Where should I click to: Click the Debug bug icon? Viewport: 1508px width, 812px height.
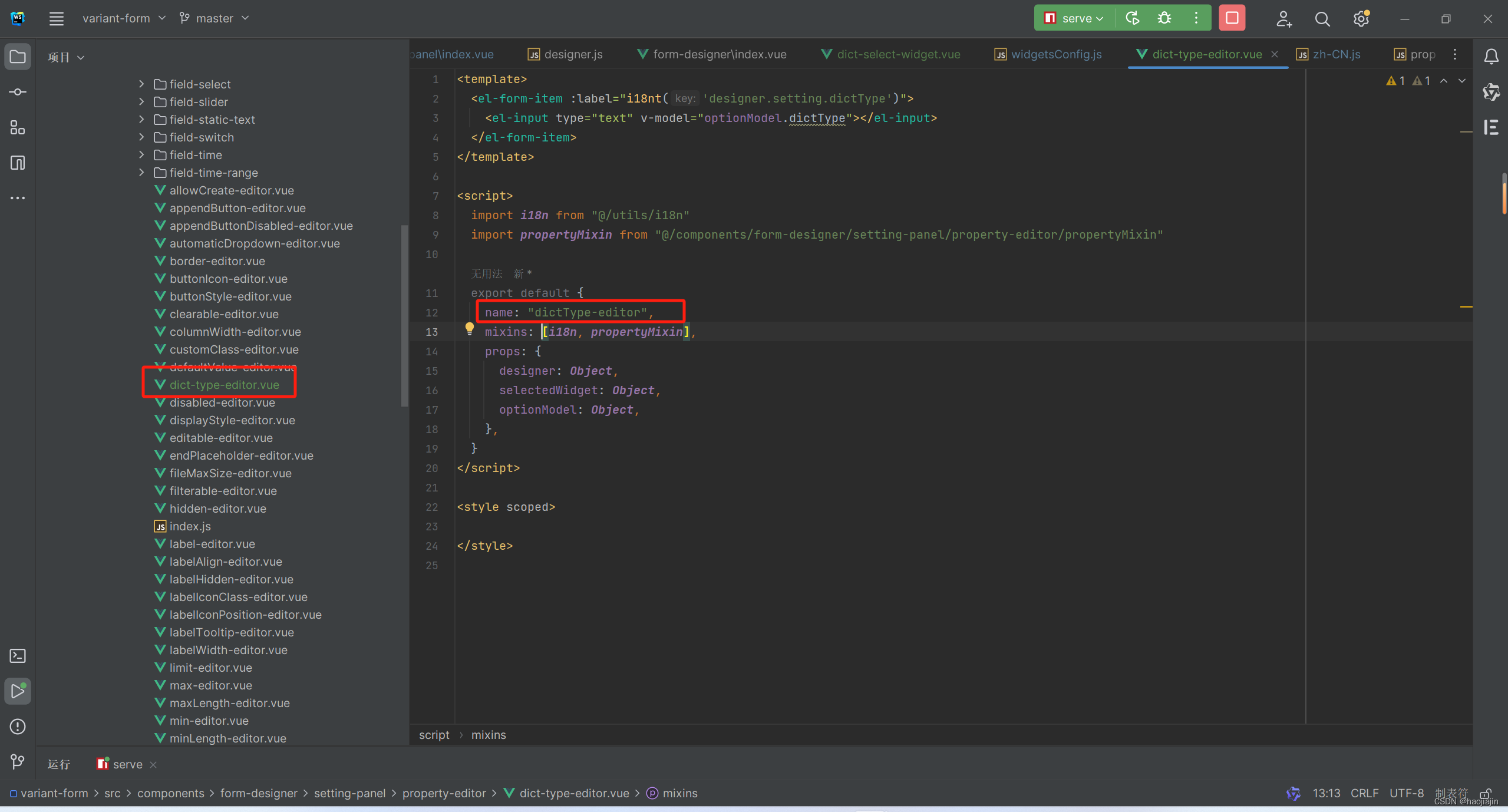[1164, 18]
